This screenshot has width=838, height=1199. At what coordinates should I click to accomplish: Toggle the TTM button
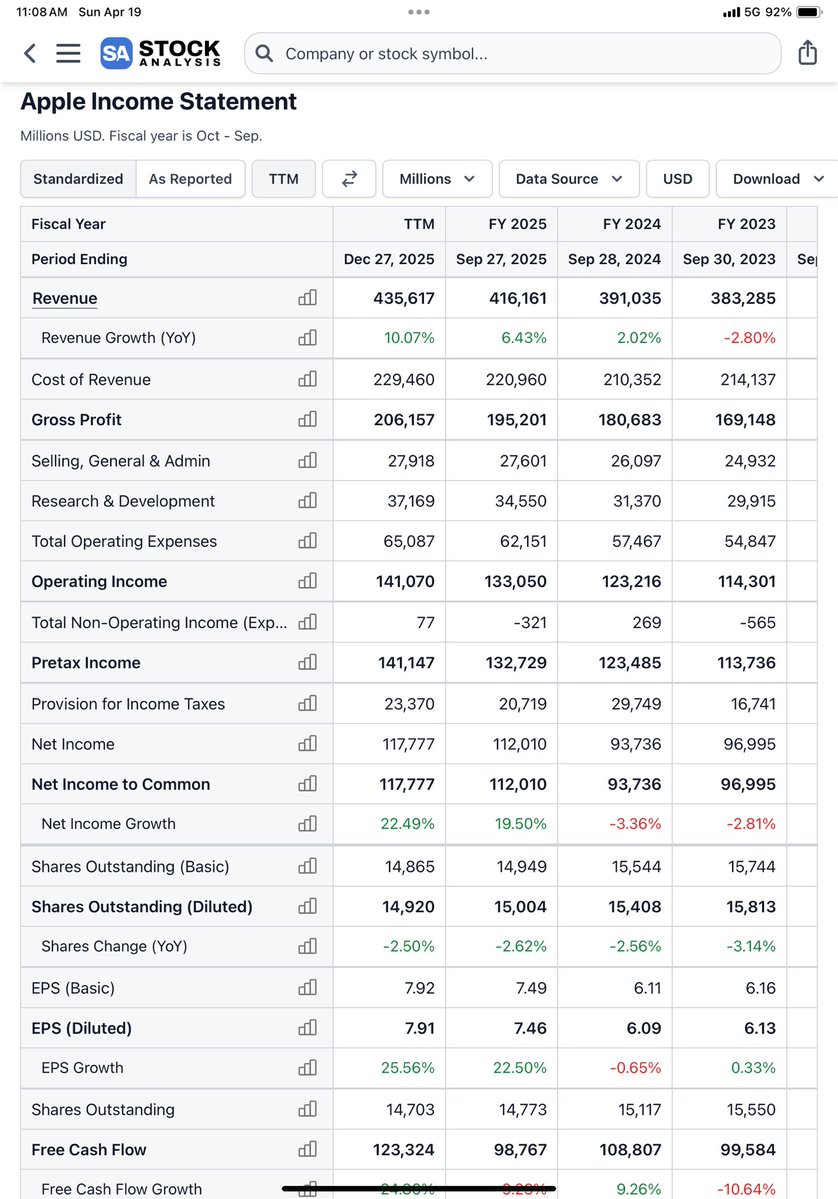[284, 179]
